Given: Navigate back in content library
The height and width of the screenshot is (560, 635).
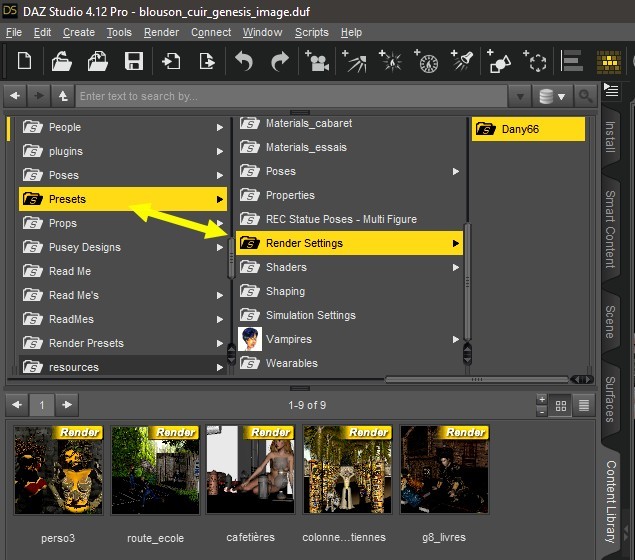Looking at the screenshot, I should pyautogui.click(x=15, y=96).
